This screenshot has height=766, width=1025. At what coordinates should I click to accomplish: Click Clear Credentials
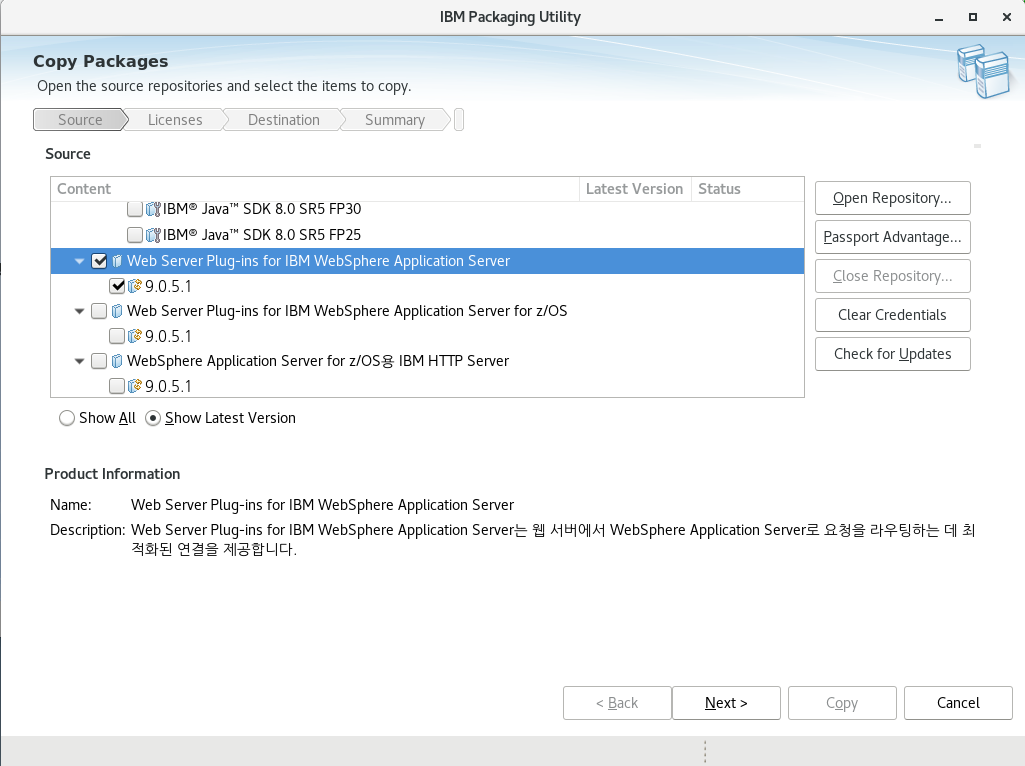pyautogui.click(x=892, y=315)
